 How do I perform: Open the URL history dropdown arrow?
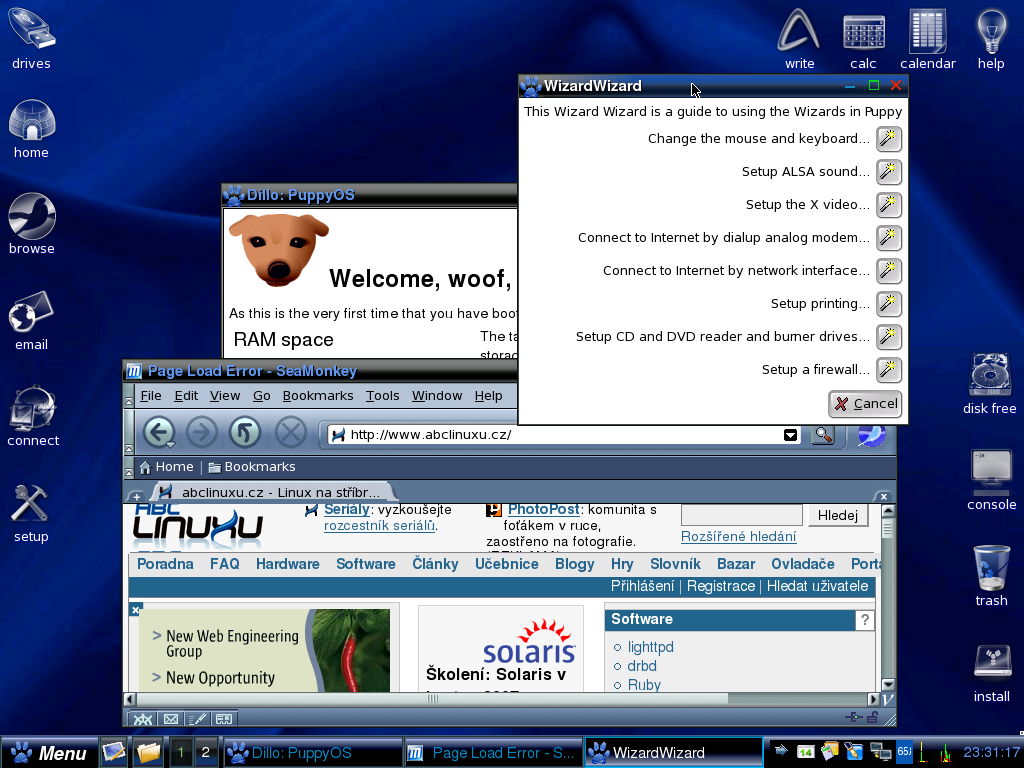(x=790, y=435)
